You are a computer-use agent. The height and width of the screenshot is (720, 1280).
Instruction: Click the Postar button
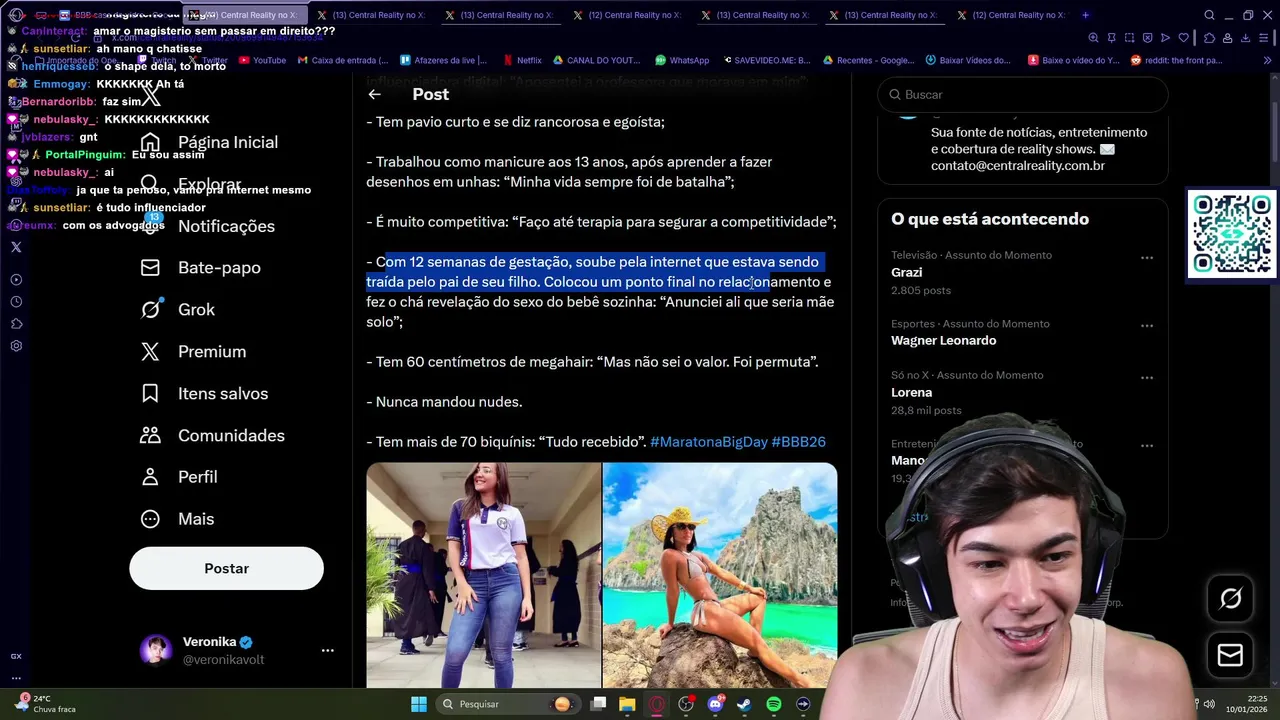coord(226,568)
